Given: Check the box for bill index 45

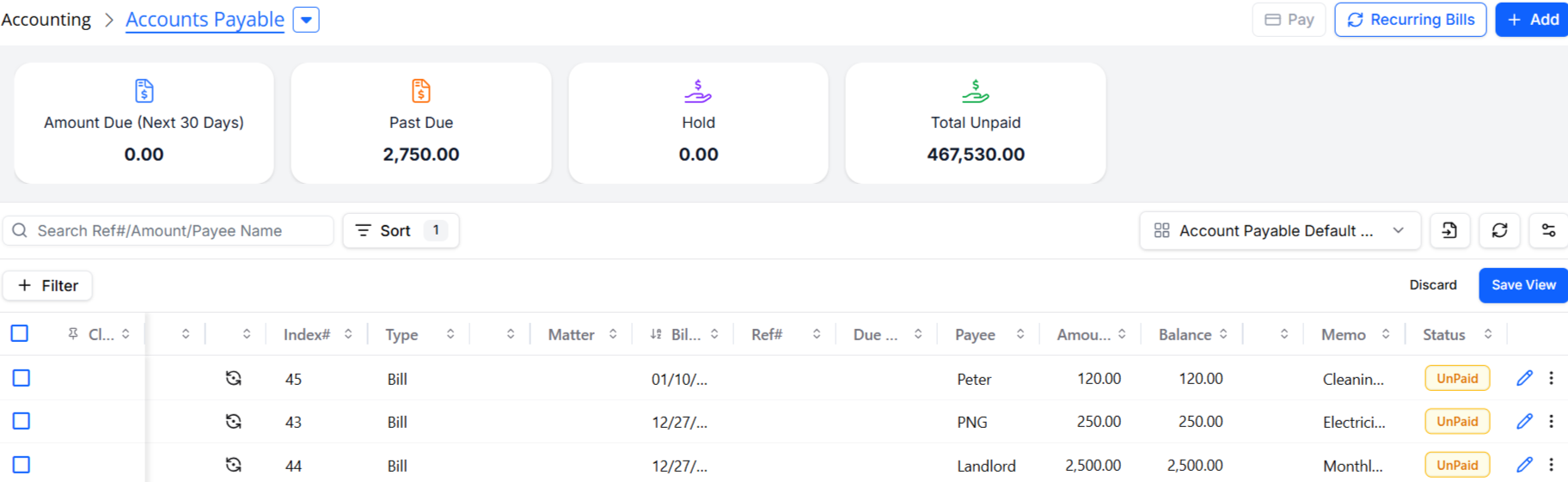Looking at the screenshot, I should [x=21, y=378].
